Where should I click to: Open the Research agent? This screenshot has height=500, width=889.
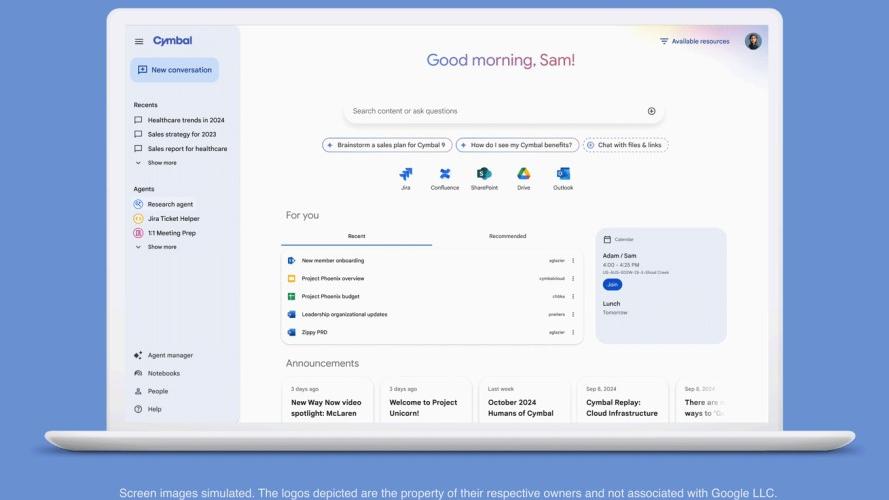[x=163, y=204]
